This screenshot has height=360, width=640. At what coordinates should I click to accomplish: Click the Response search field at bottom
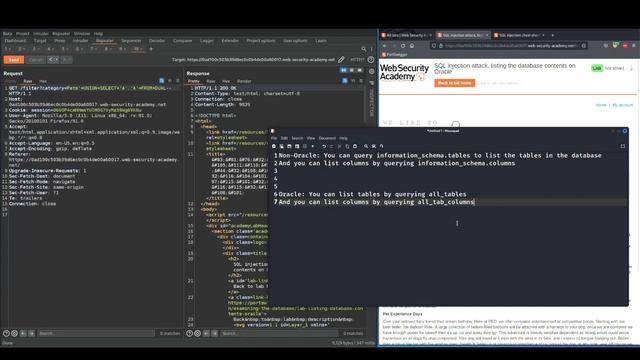tap(279, 333)
